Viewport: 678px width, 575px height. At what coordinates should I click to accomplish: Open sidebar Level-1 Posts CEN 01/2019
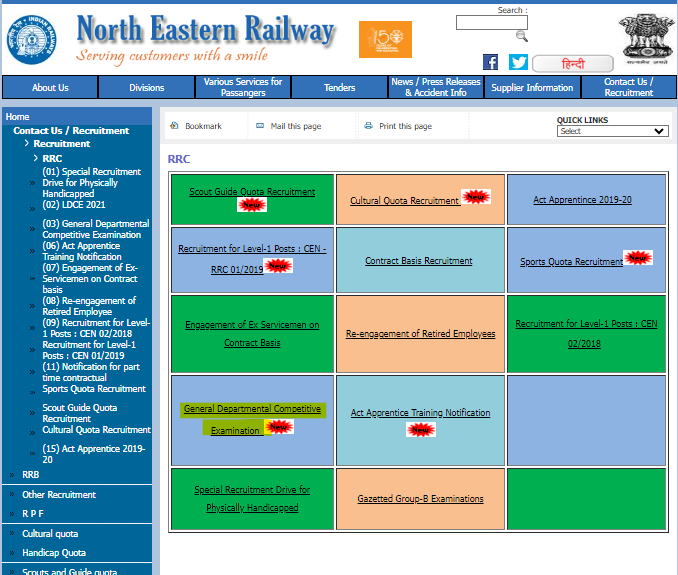(x=89, y=350)
